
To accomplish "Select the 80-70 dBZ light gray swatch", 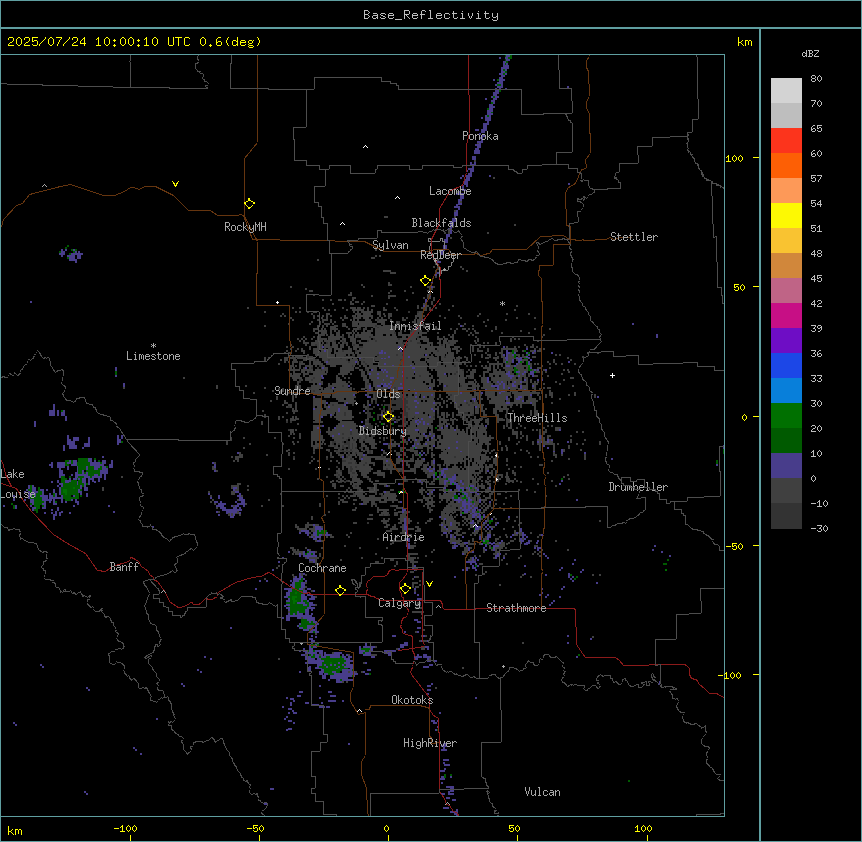I will point(786,91).
